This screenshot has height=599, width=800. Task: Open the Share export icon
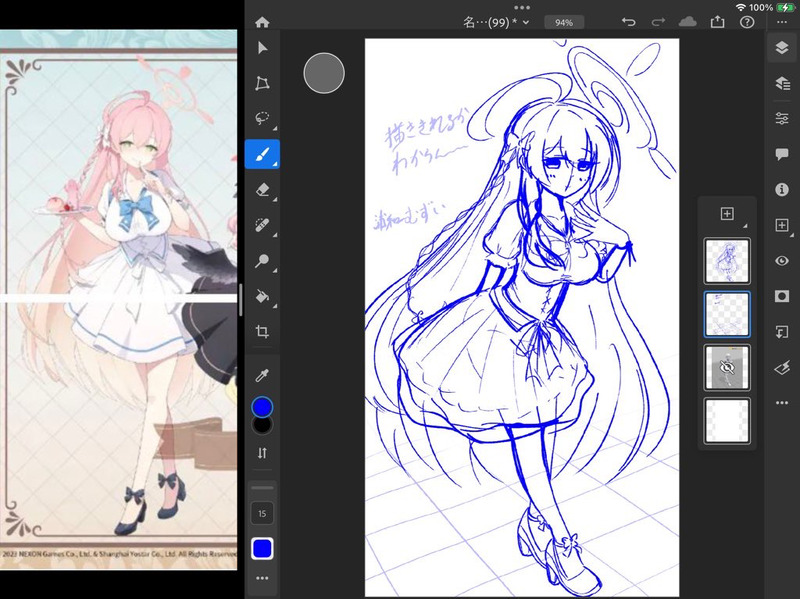pos(717,21)
